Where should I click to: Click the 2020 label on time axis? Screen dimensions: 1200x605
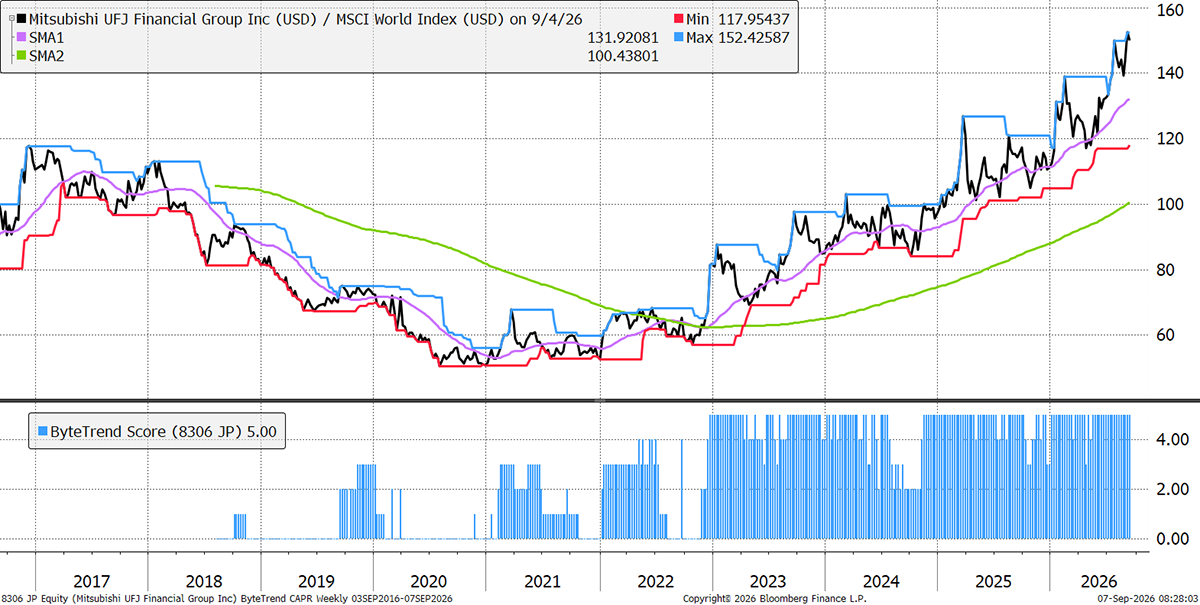[x=429, y=579]
